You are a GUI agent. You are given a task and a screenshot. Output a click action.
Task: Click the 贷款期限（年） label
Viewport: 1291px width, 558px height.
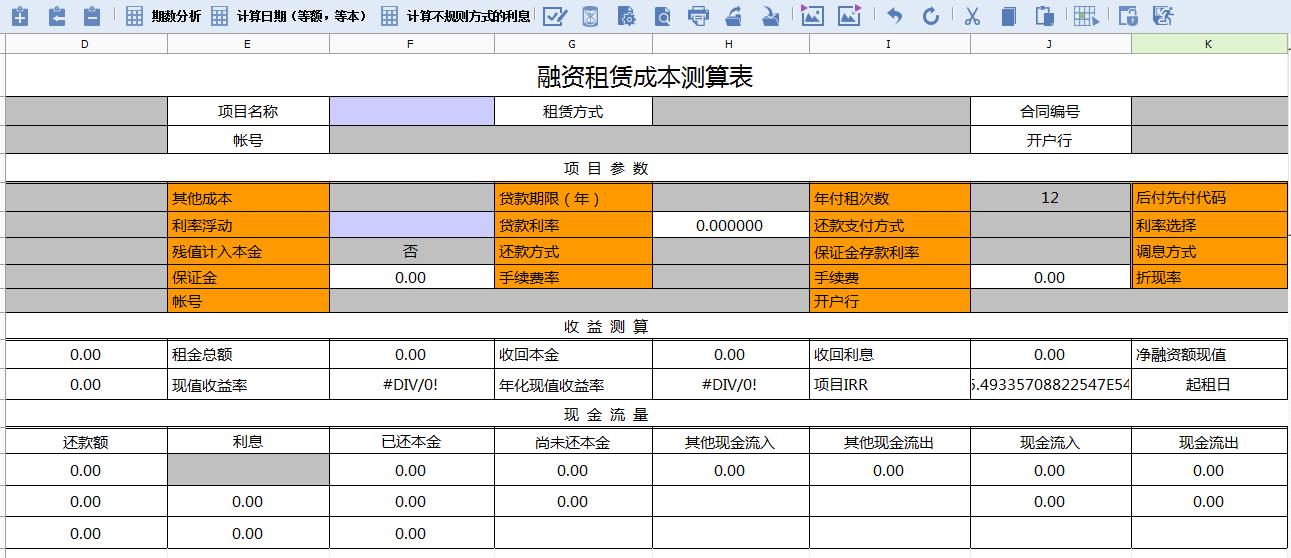[573, 198]
